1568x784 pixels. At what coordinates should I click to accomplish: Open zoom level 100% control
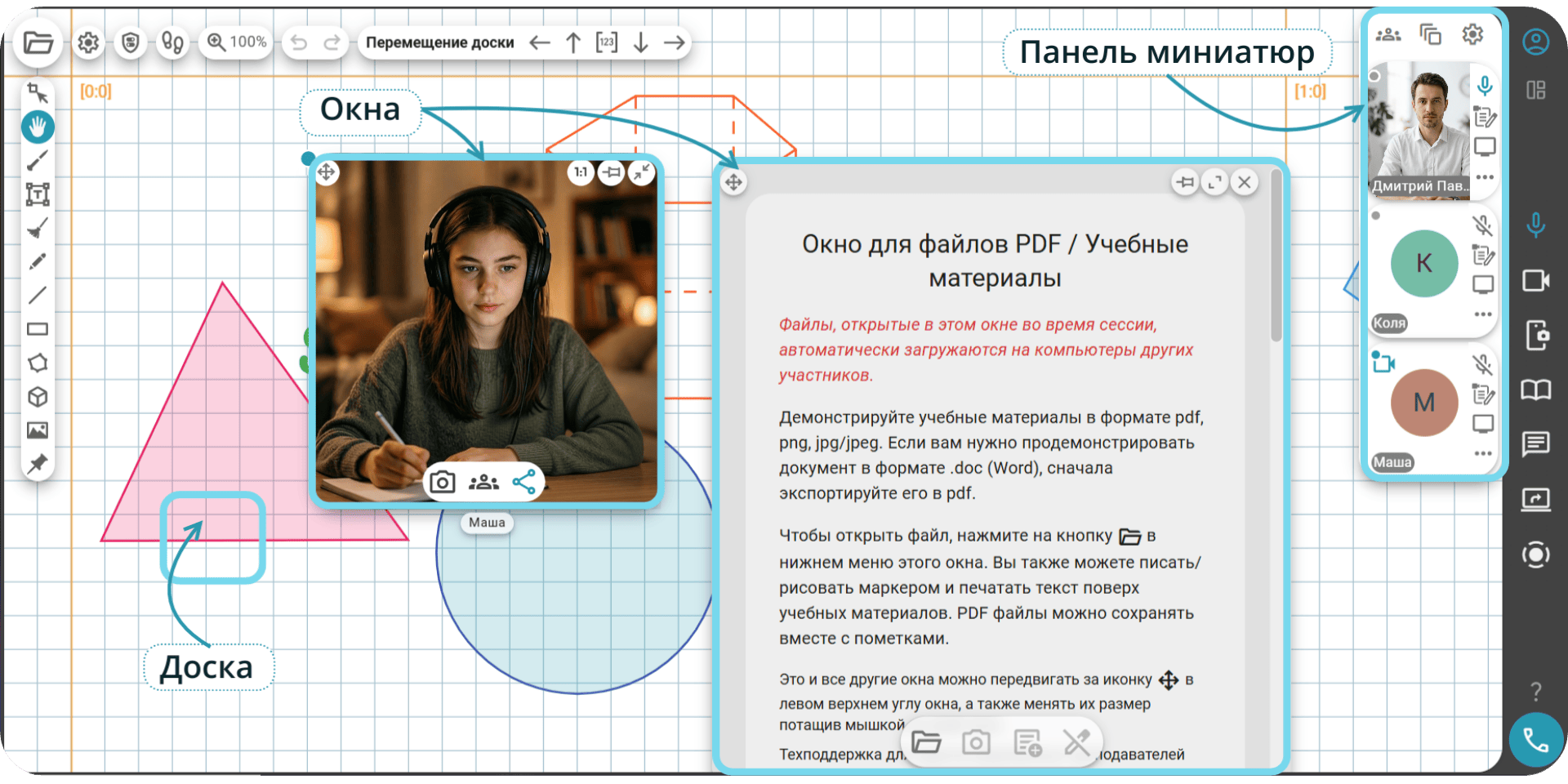(237, 42)
